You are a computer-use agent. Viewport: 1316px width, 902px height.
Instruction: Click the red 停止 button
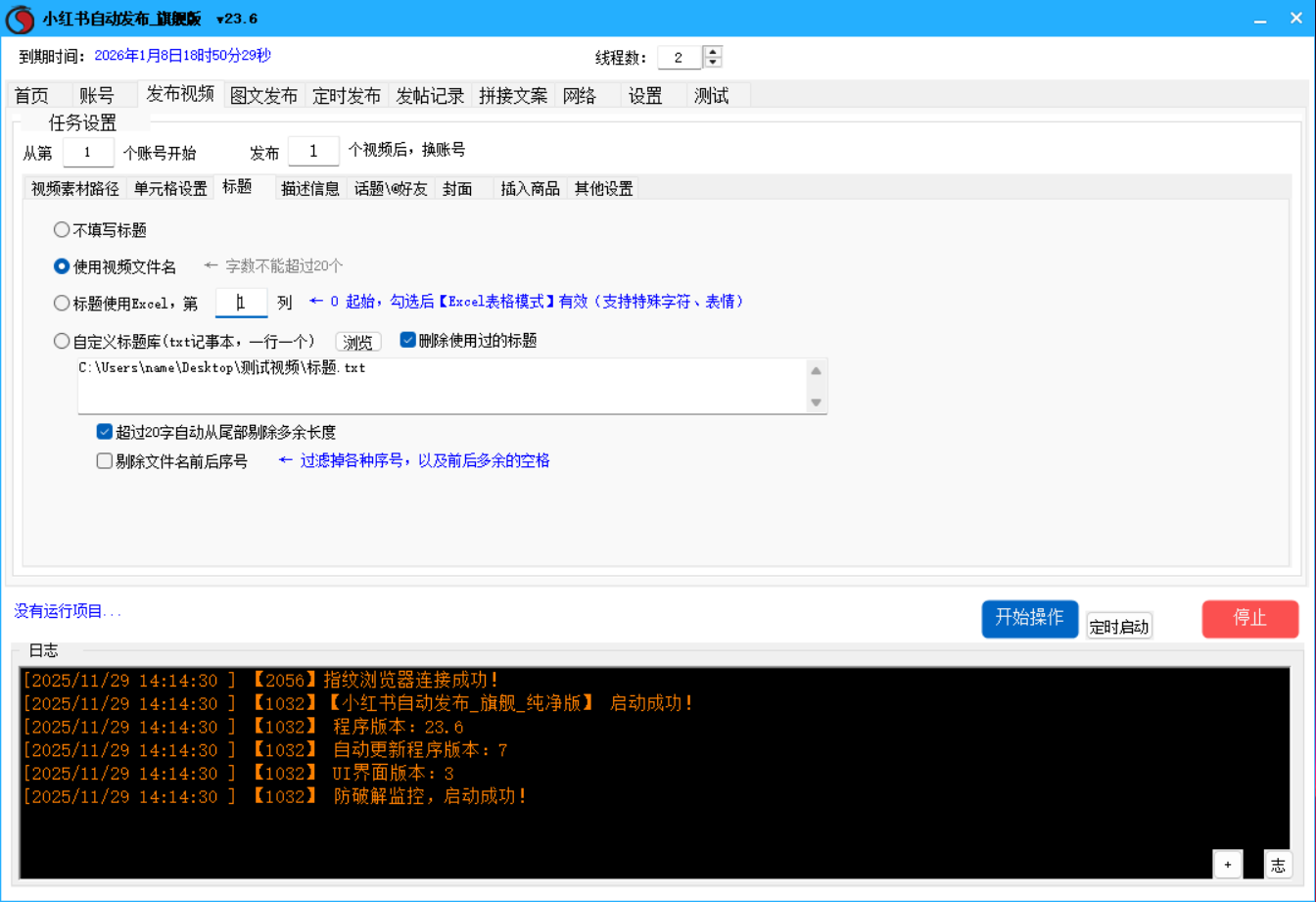click(x=1249, y=618)
